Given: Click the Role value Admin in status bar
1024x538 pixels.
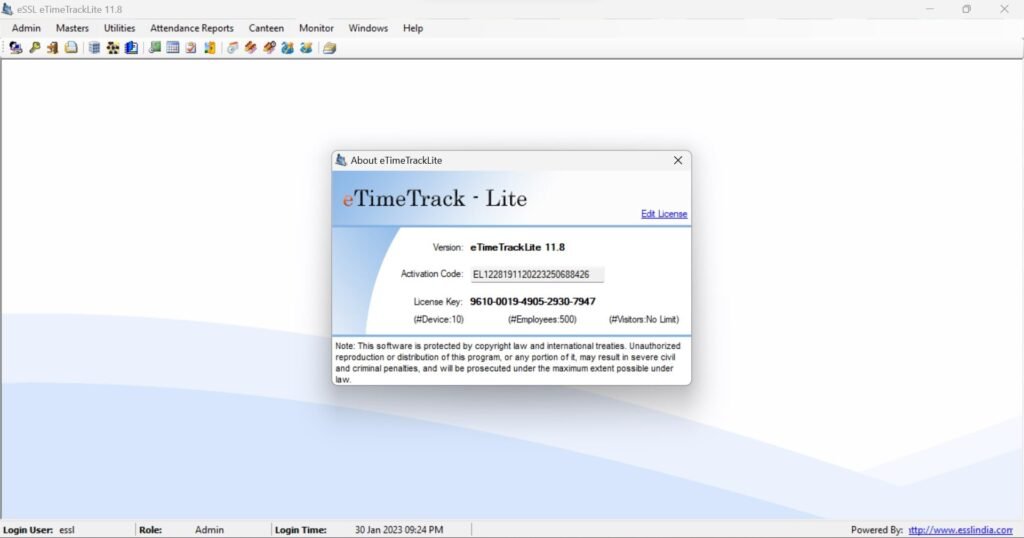Looking at the screenshot, I should (x=209, y=530).
